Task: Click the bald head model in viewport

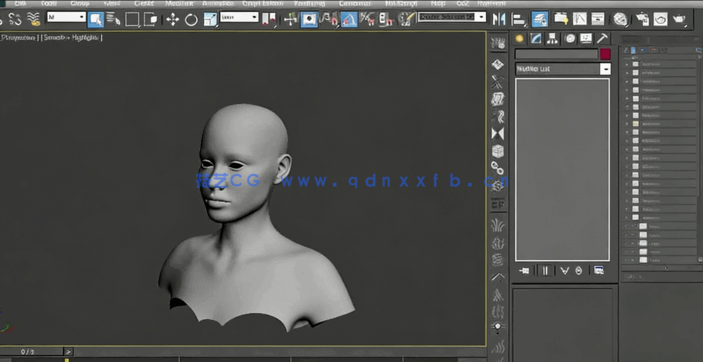Action: pos(244,164)
